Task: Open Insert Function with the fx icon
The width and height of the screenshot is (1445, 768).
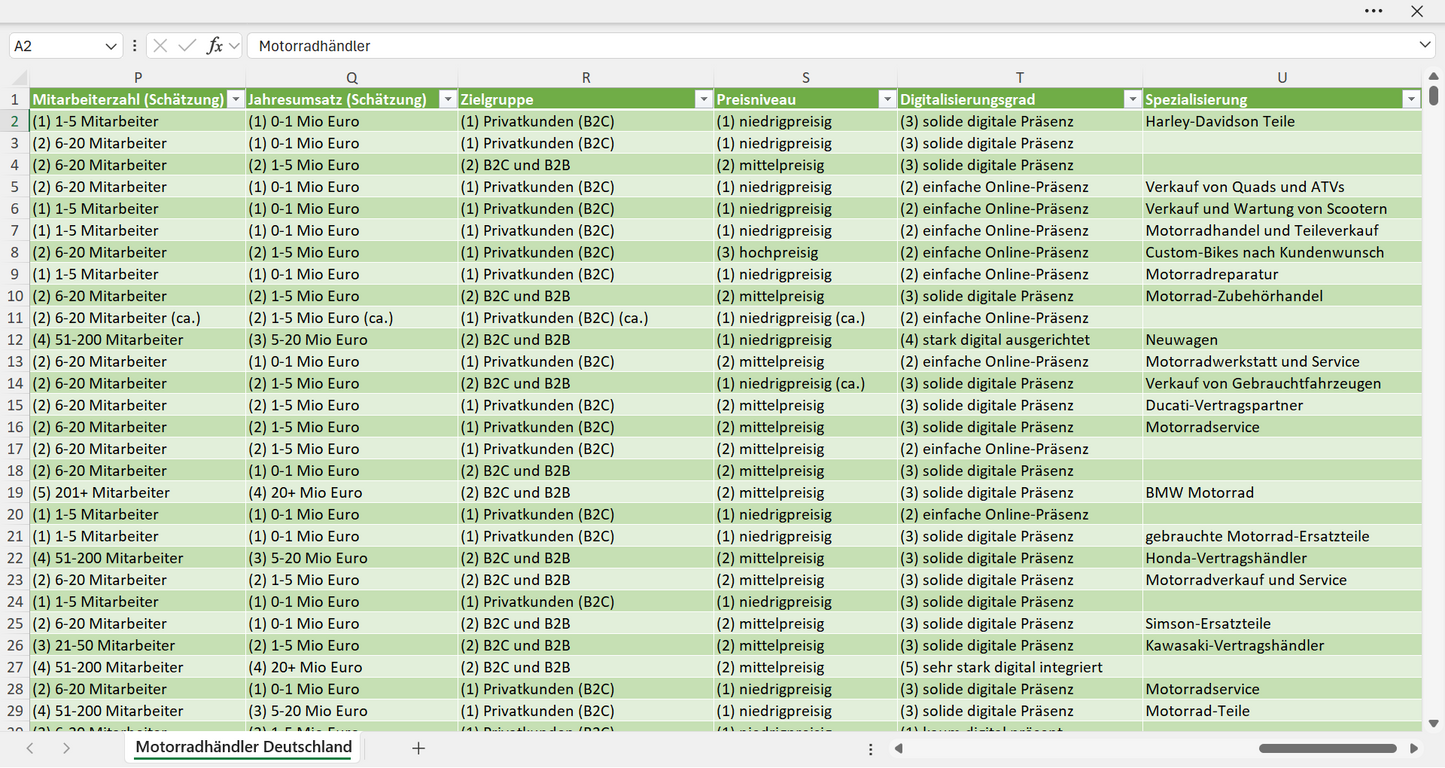Action: [214, 46]
